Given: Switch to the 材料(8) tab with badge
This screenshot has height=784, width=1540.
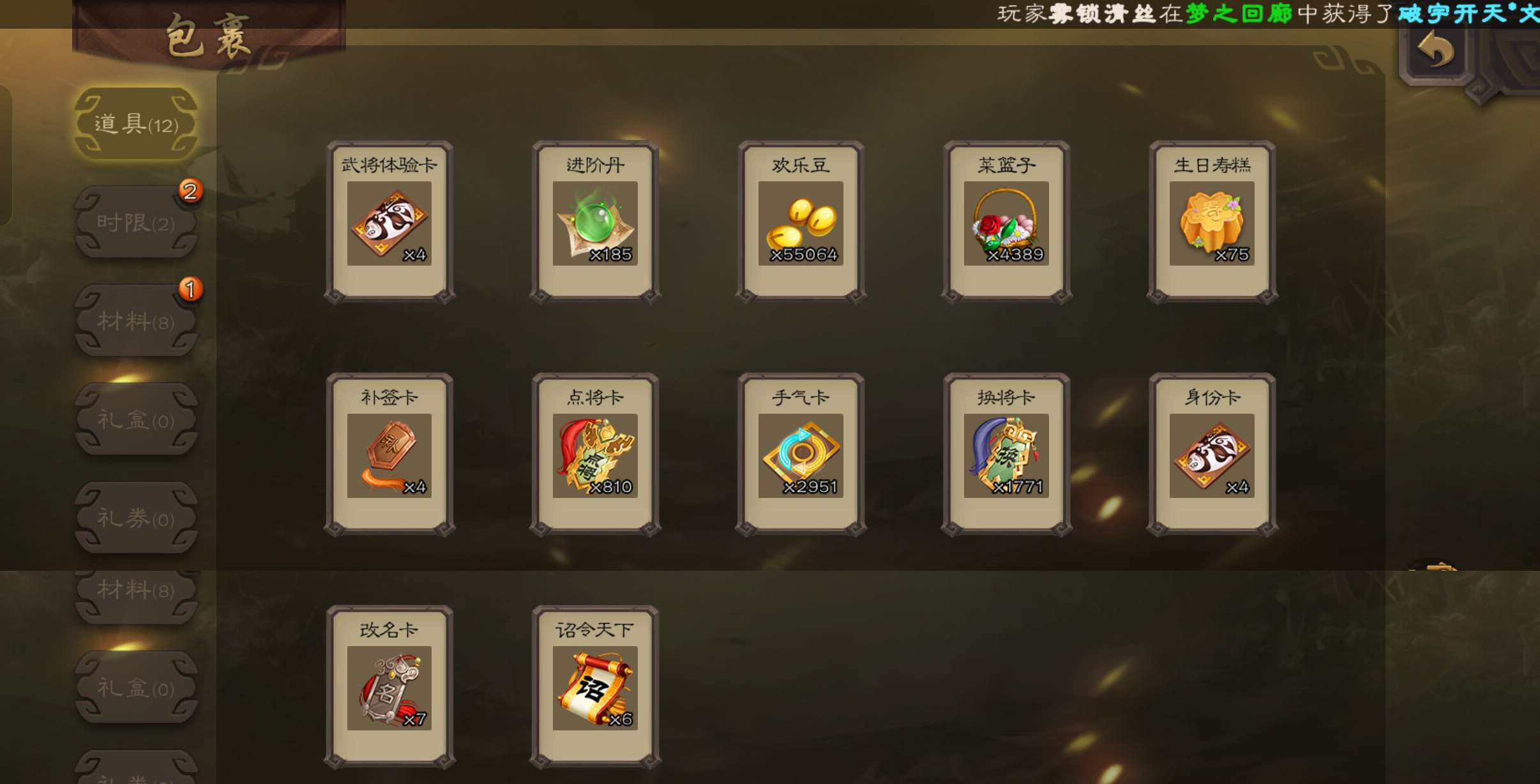Looking at the screenshot, I should tap(136, 320).
